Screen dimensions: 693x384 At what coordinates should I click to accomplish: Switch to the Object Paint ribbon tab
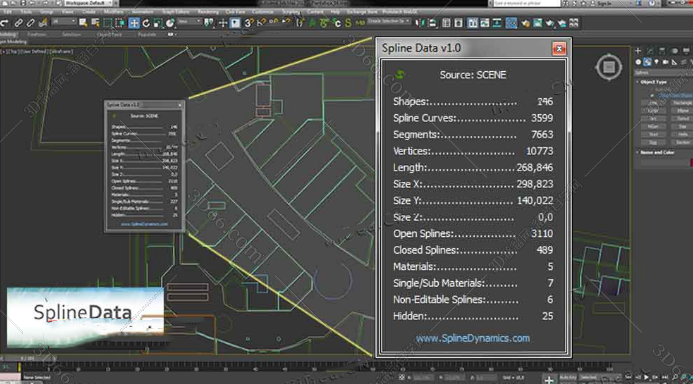click(x=109, y=34)
